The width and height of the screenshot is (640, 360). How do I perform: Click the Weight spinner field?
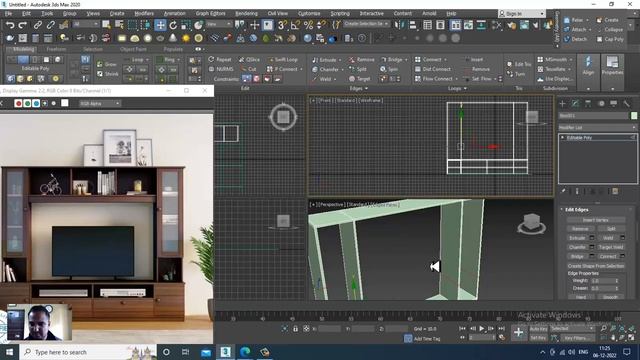(x=604, y=281)
